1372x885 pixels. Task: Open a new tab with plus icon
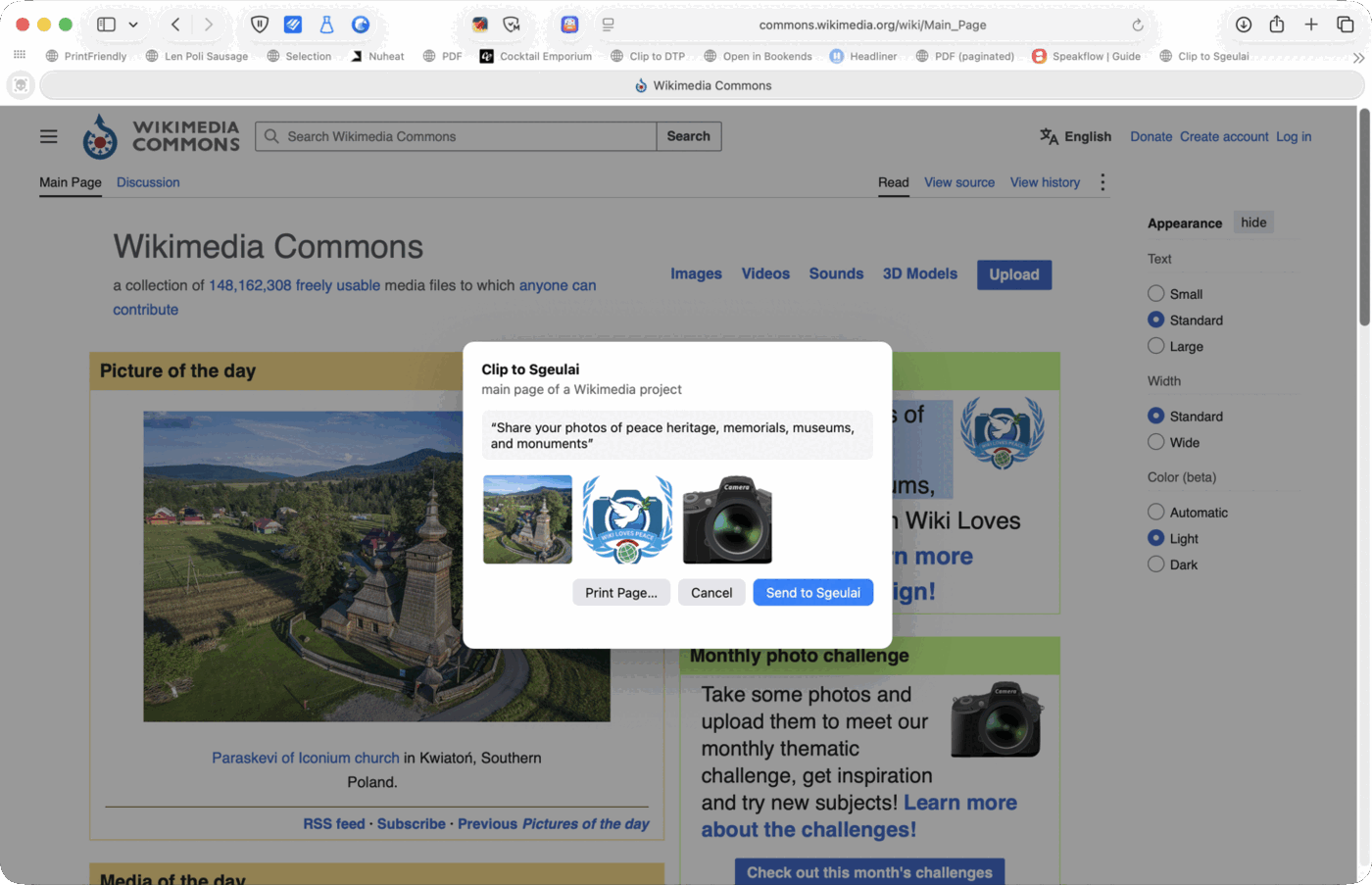1311,25
